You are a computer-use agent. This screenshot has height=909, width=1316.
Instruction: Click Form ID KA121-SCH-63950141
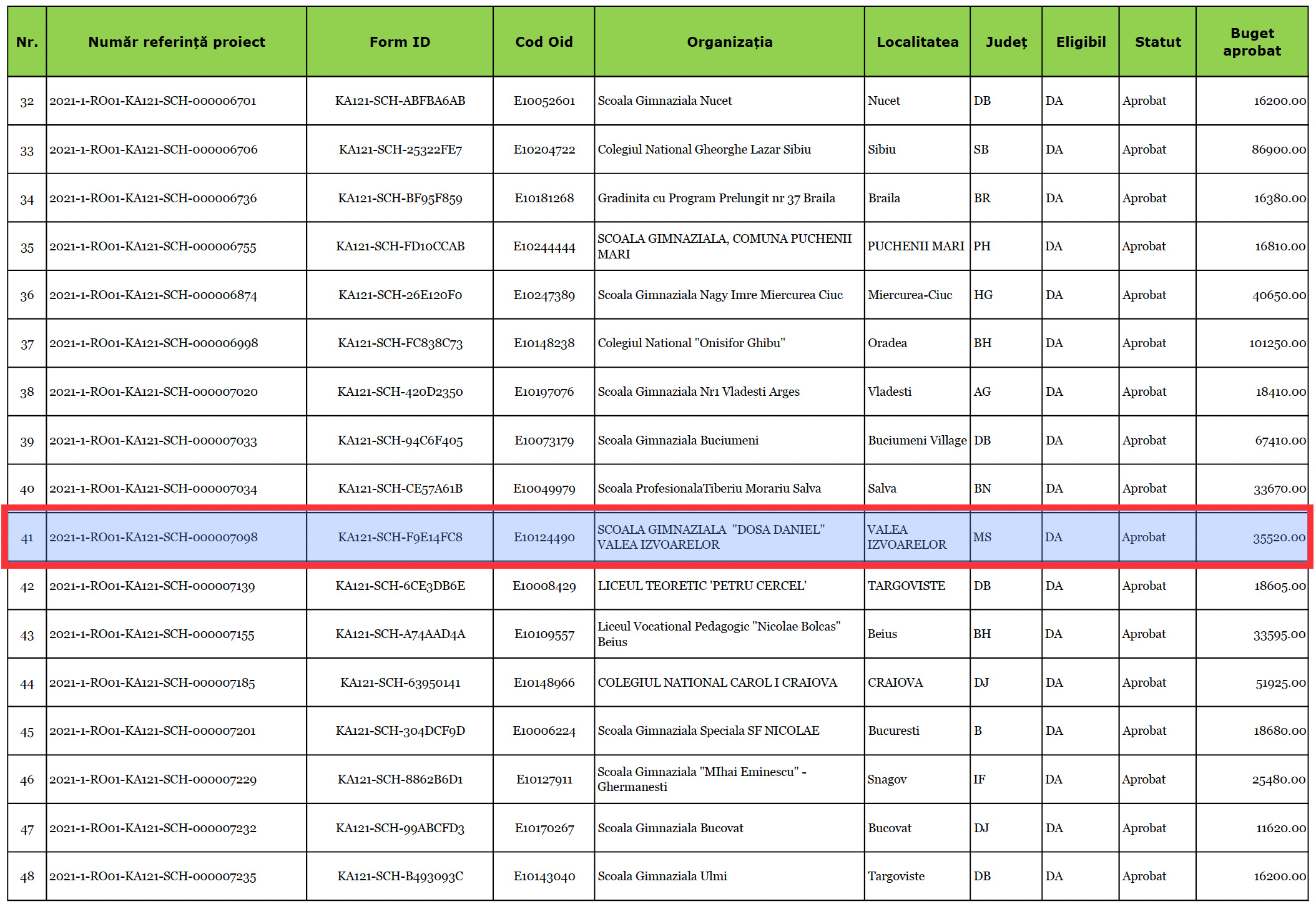click(400, 683)
